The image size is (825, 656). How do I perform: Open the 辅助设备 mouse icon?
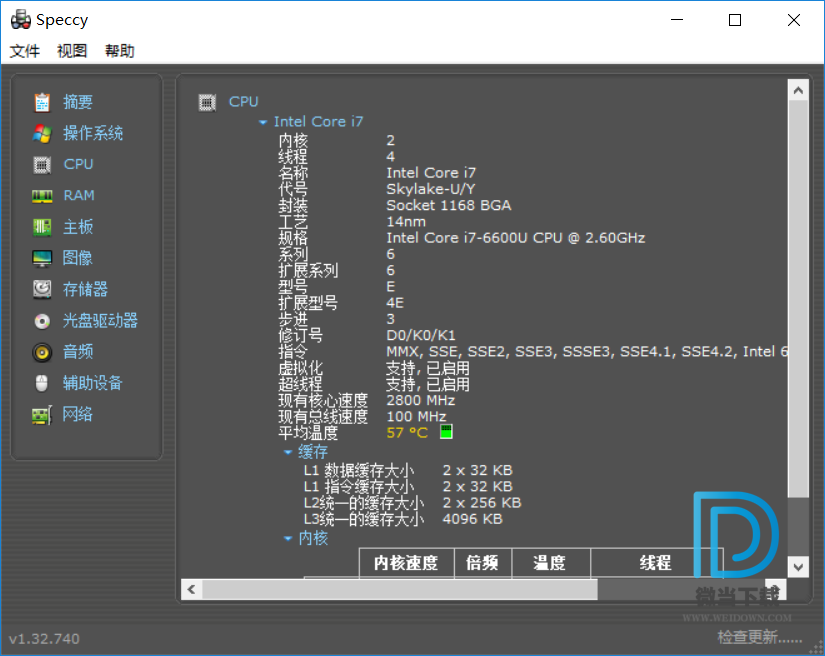coord(42,383)
